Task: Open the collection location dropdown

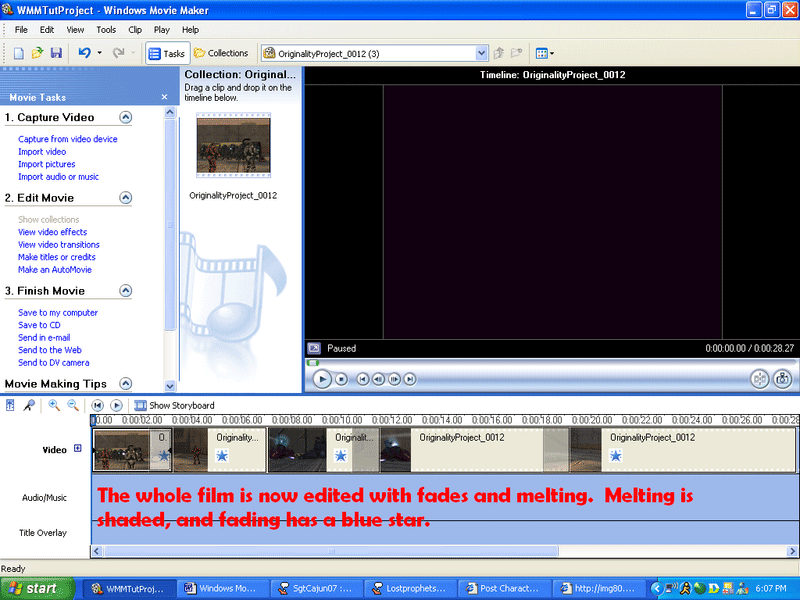Action: point(482,53)
